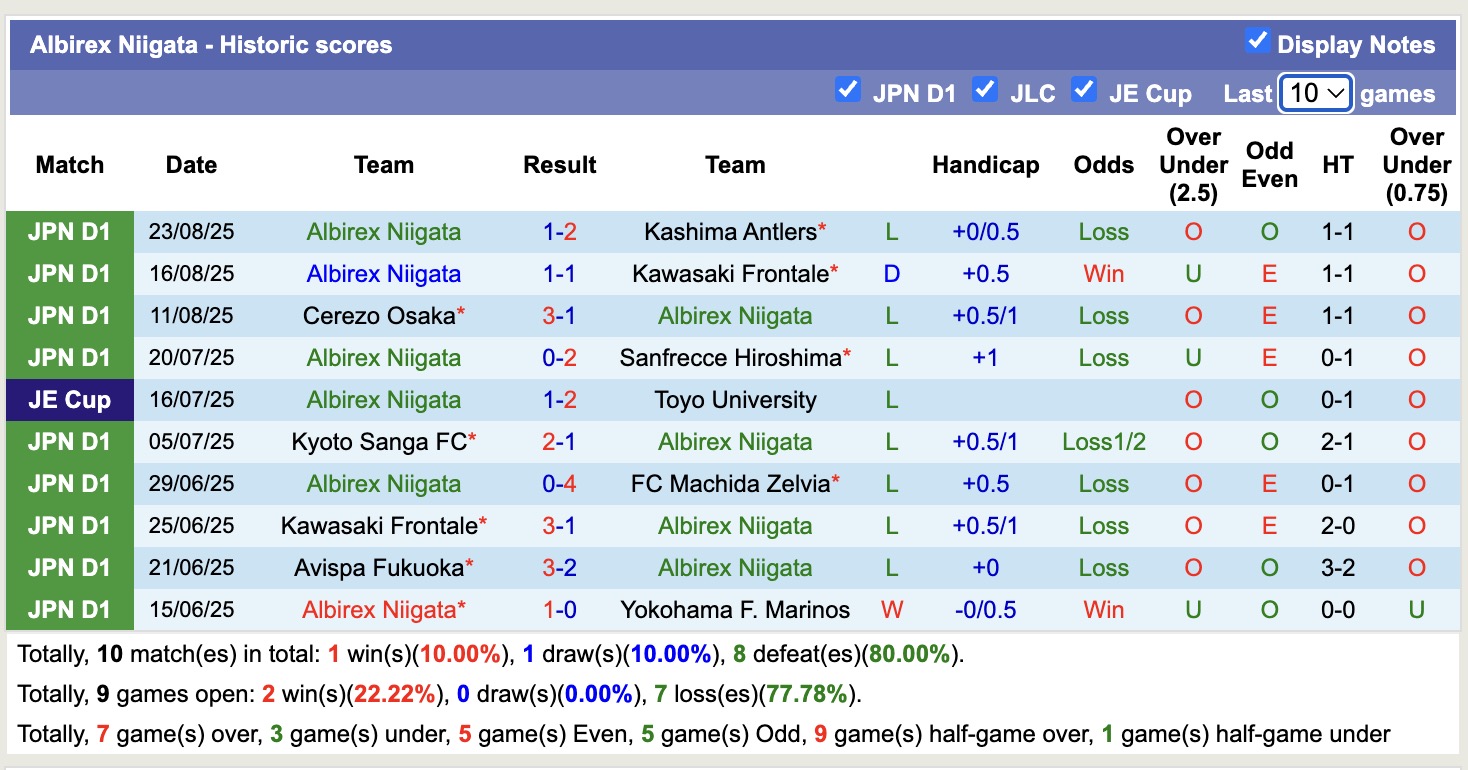Open the Kashima Antlers team page
The width and height of the screenshot is (1468, 770).
[730, 231]
